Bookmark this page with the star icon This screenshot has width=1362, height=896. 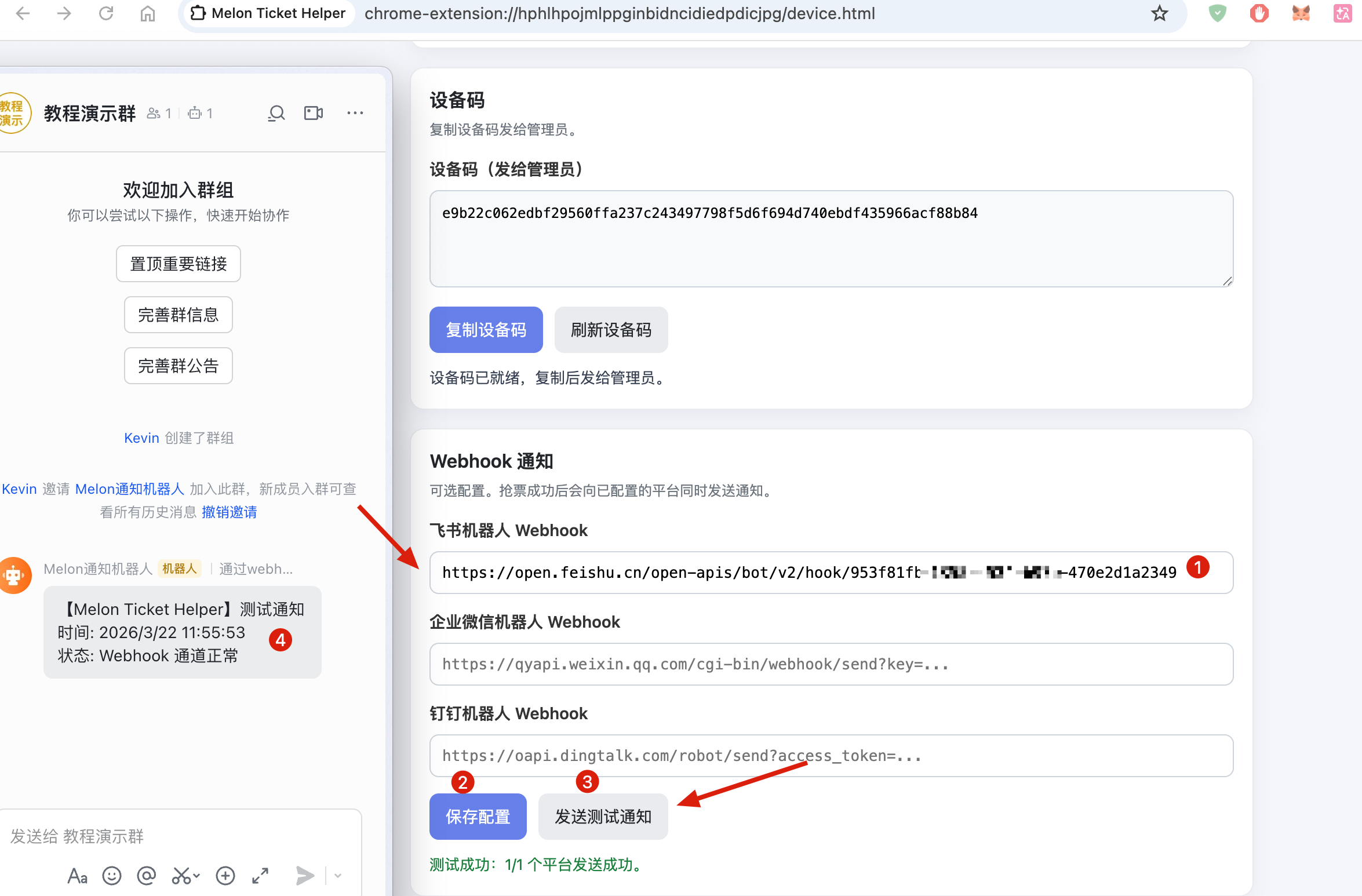1159,13
